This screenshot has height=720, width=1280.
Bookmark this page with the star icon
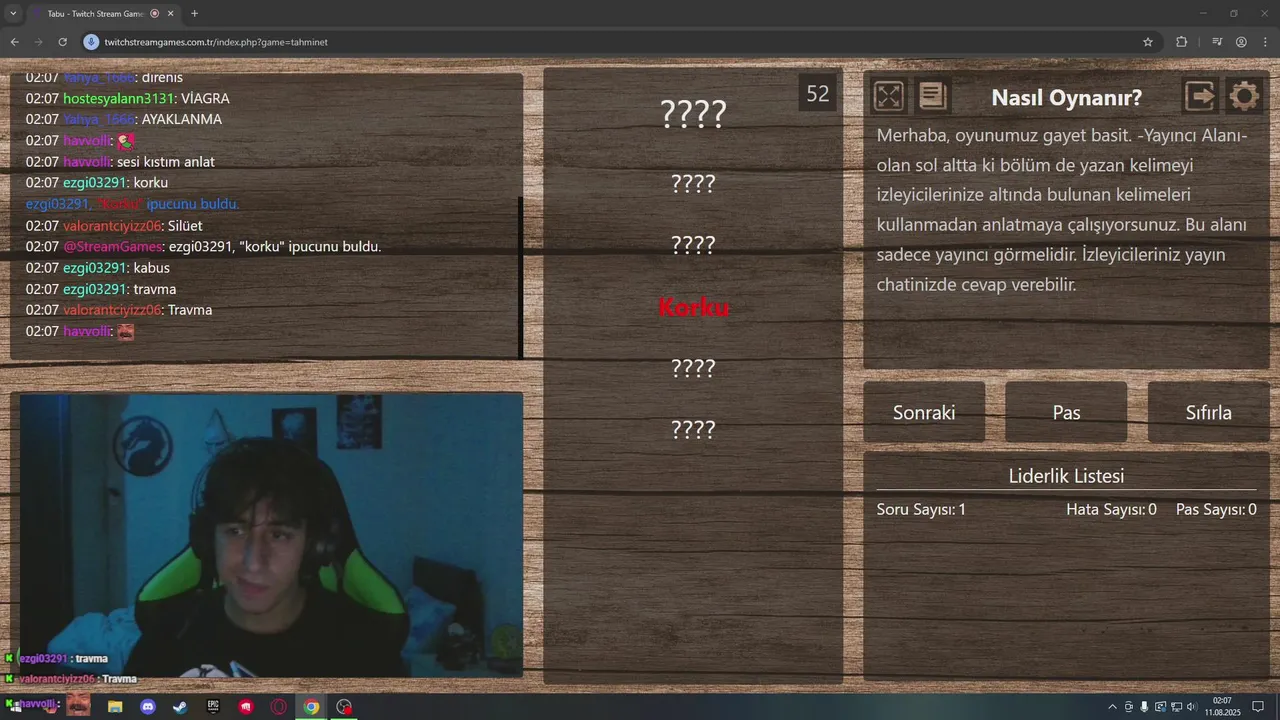coord(1148,42)
